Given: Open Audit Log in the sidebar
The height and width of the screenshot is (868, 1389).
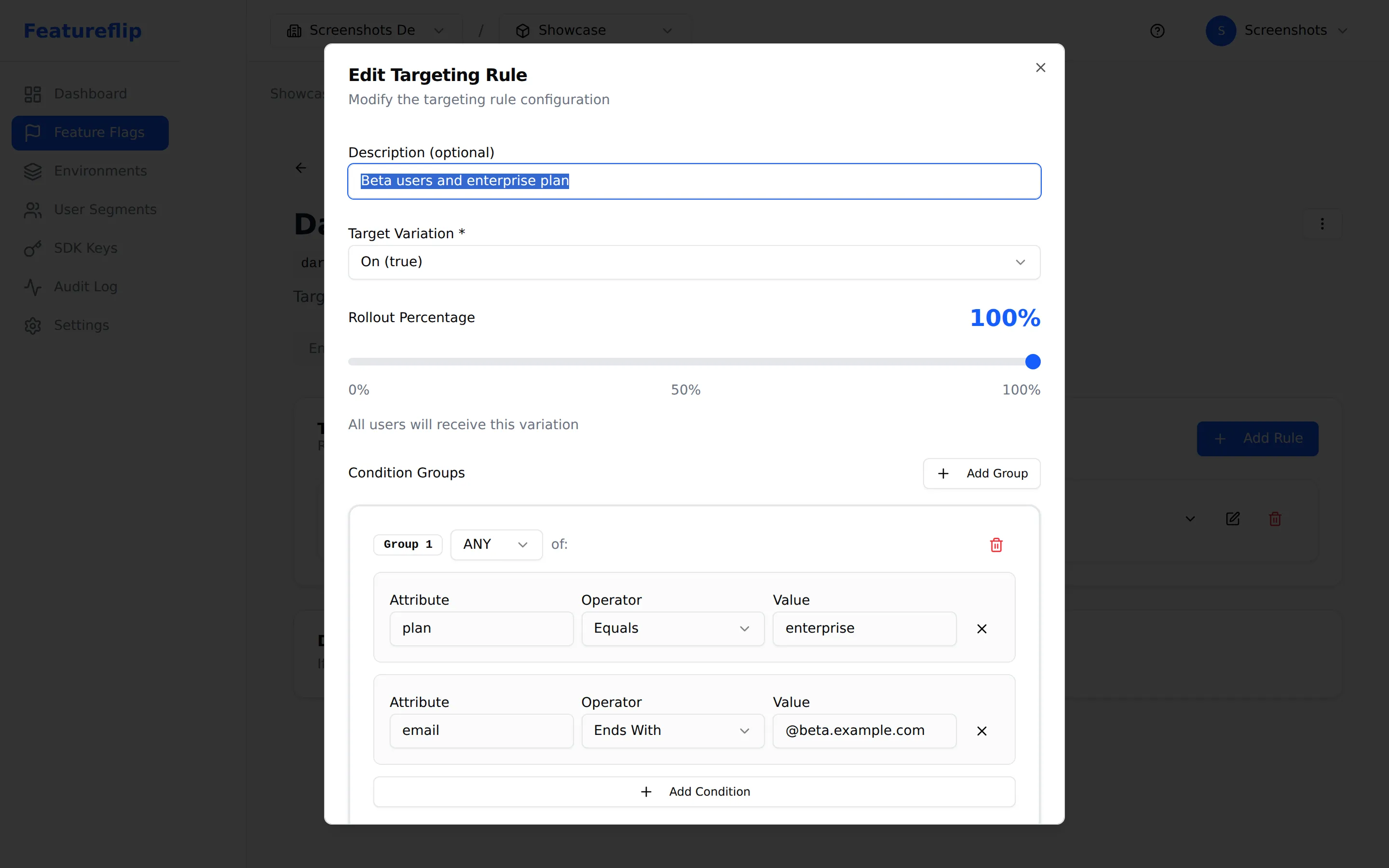Looking at the screenshot, I should [90, 286].
